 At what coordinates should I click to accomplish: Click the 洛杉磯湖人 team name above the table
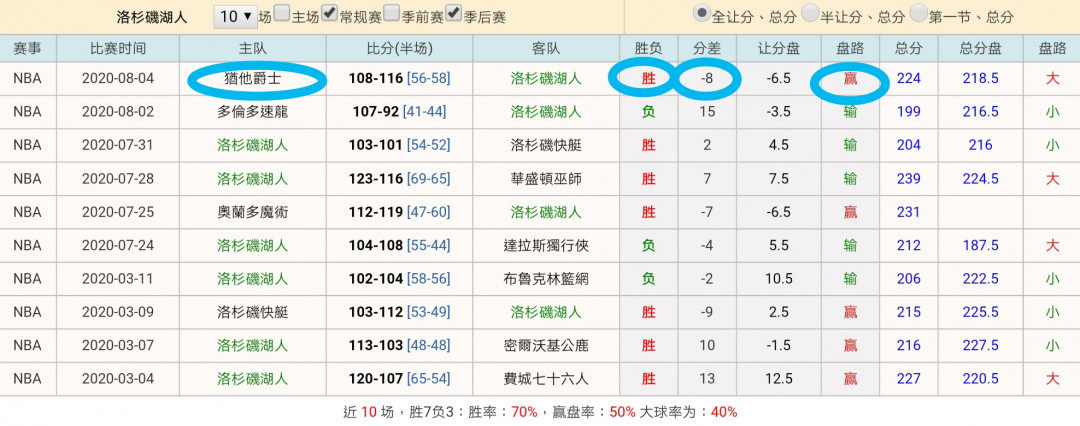click(152, 17)
